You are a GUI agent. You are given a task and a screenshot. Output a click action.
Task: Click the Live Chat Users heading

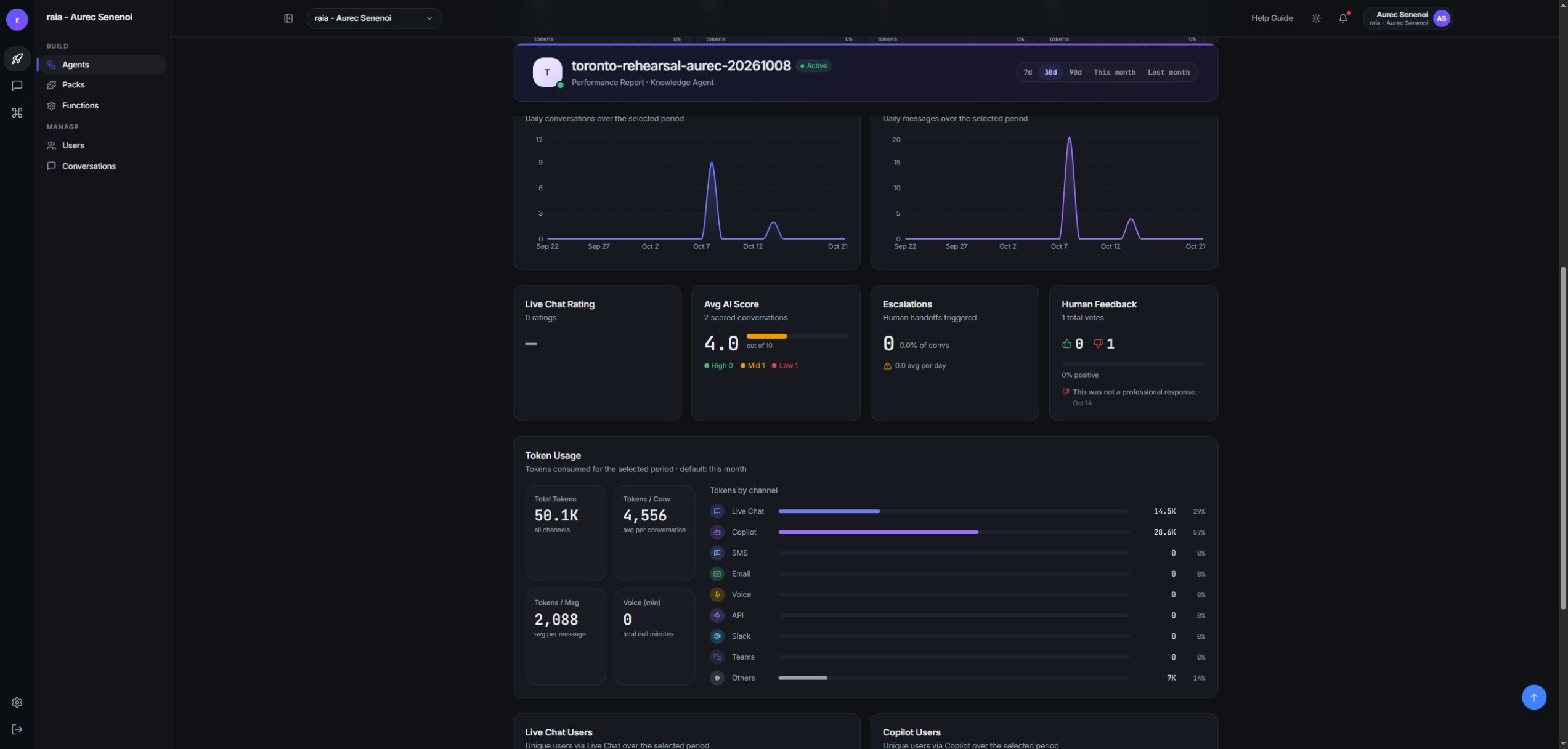558,732
